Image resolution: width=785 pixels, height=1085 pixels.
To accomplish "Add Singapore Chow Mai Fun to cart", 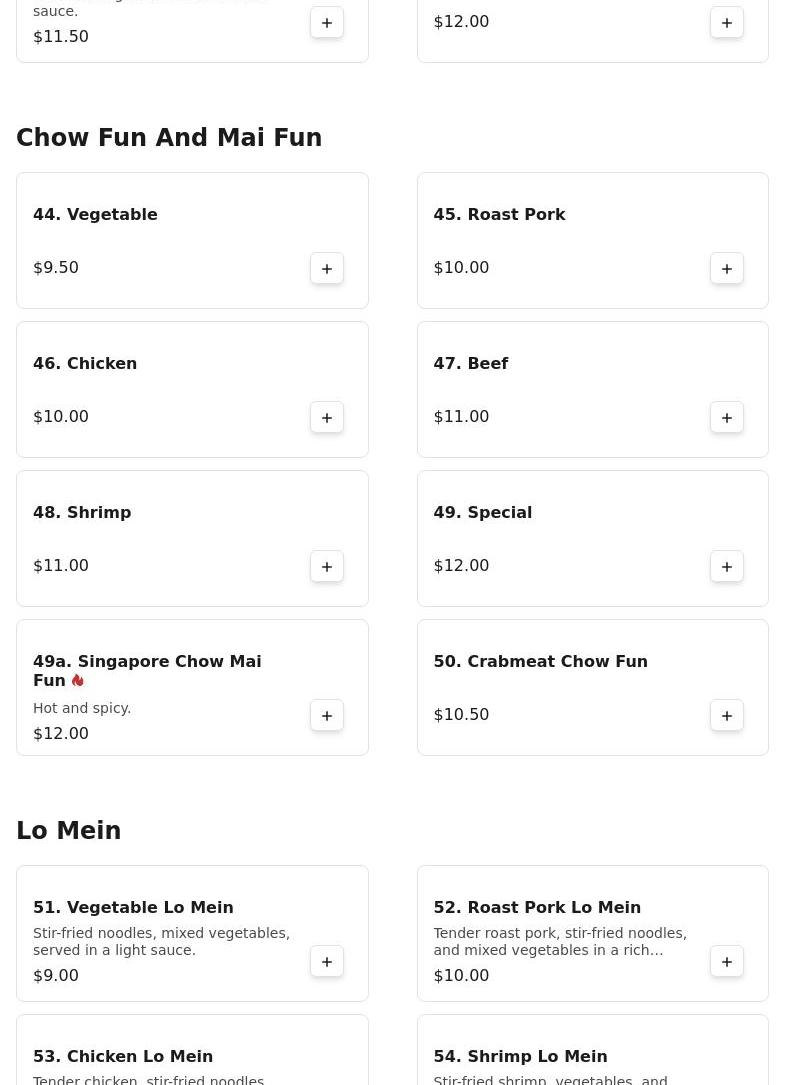I will (327, 715).
